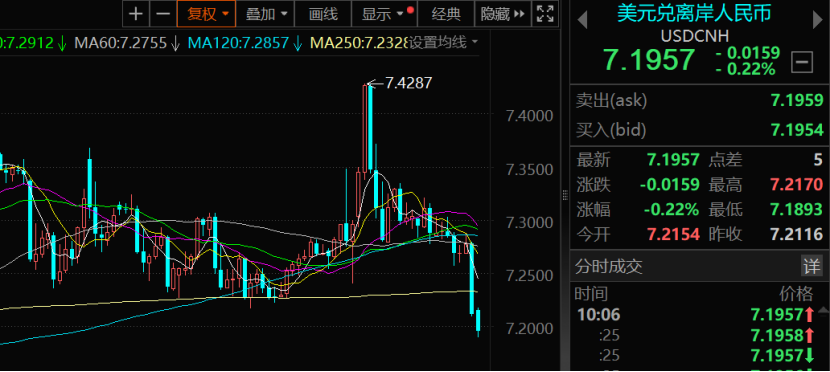Screen dimensions: 830x372
Task: Toggle fullscreen chart icon
Action: pos(545,14)
